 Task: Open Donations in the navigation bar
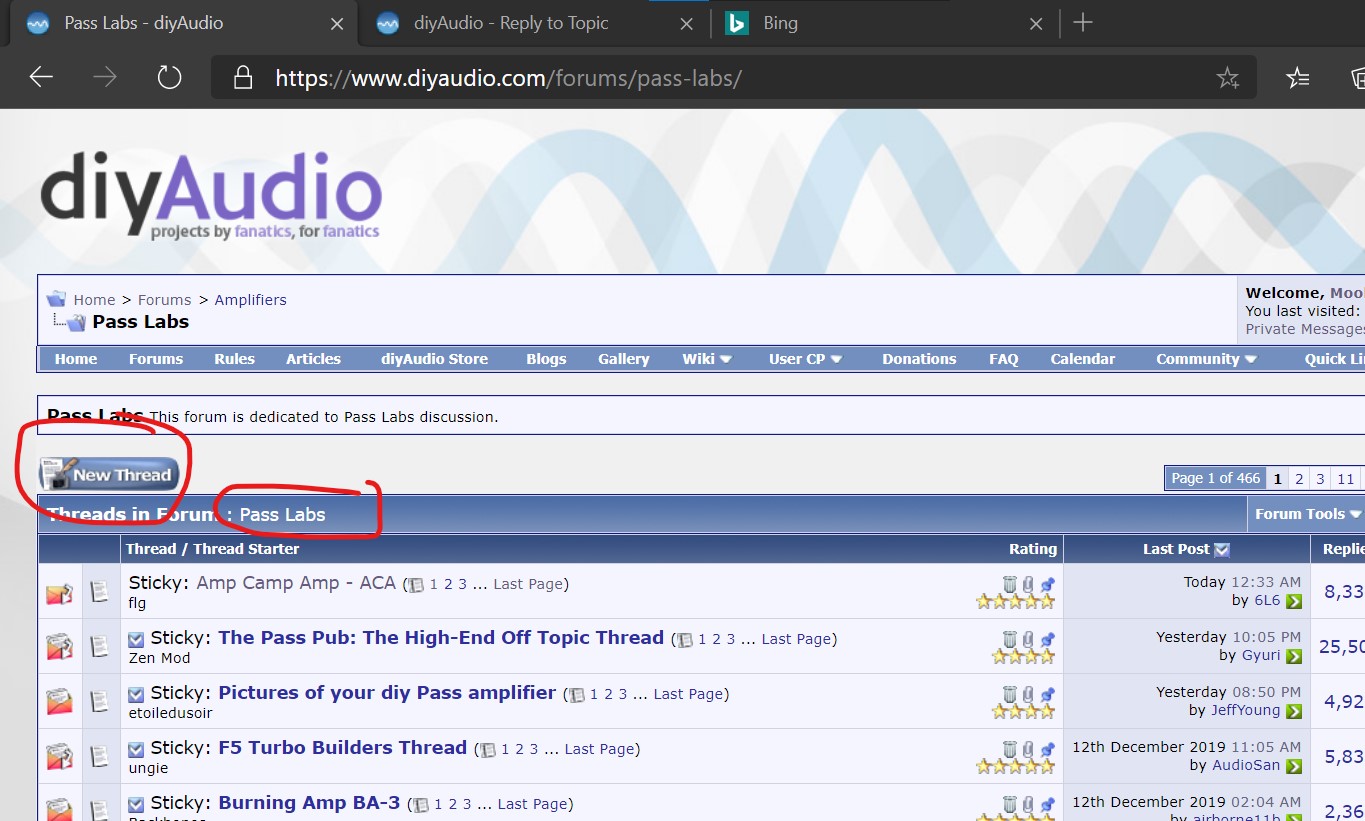point(919,359)
